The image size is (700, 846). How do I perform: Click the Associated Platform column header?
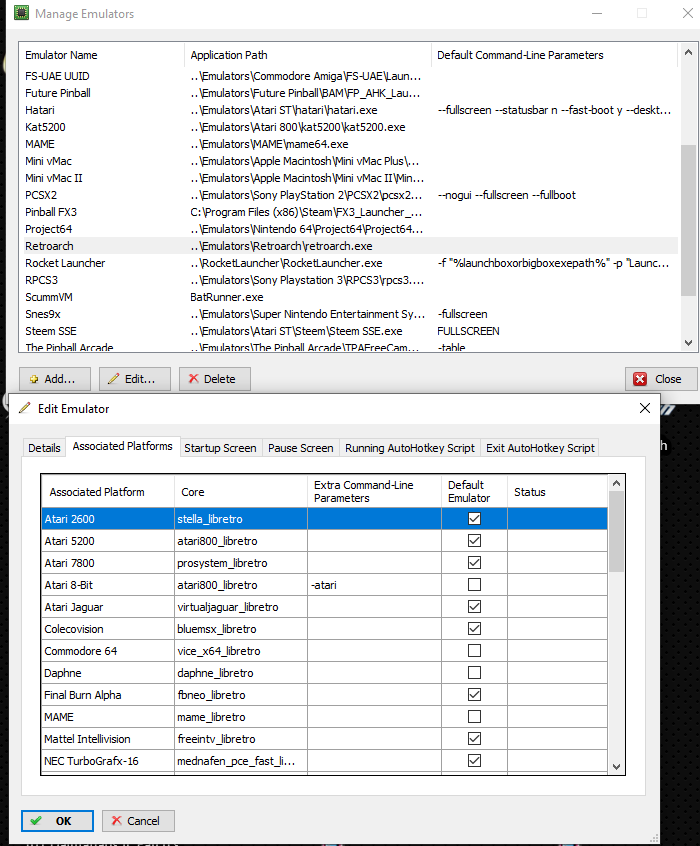108,492
